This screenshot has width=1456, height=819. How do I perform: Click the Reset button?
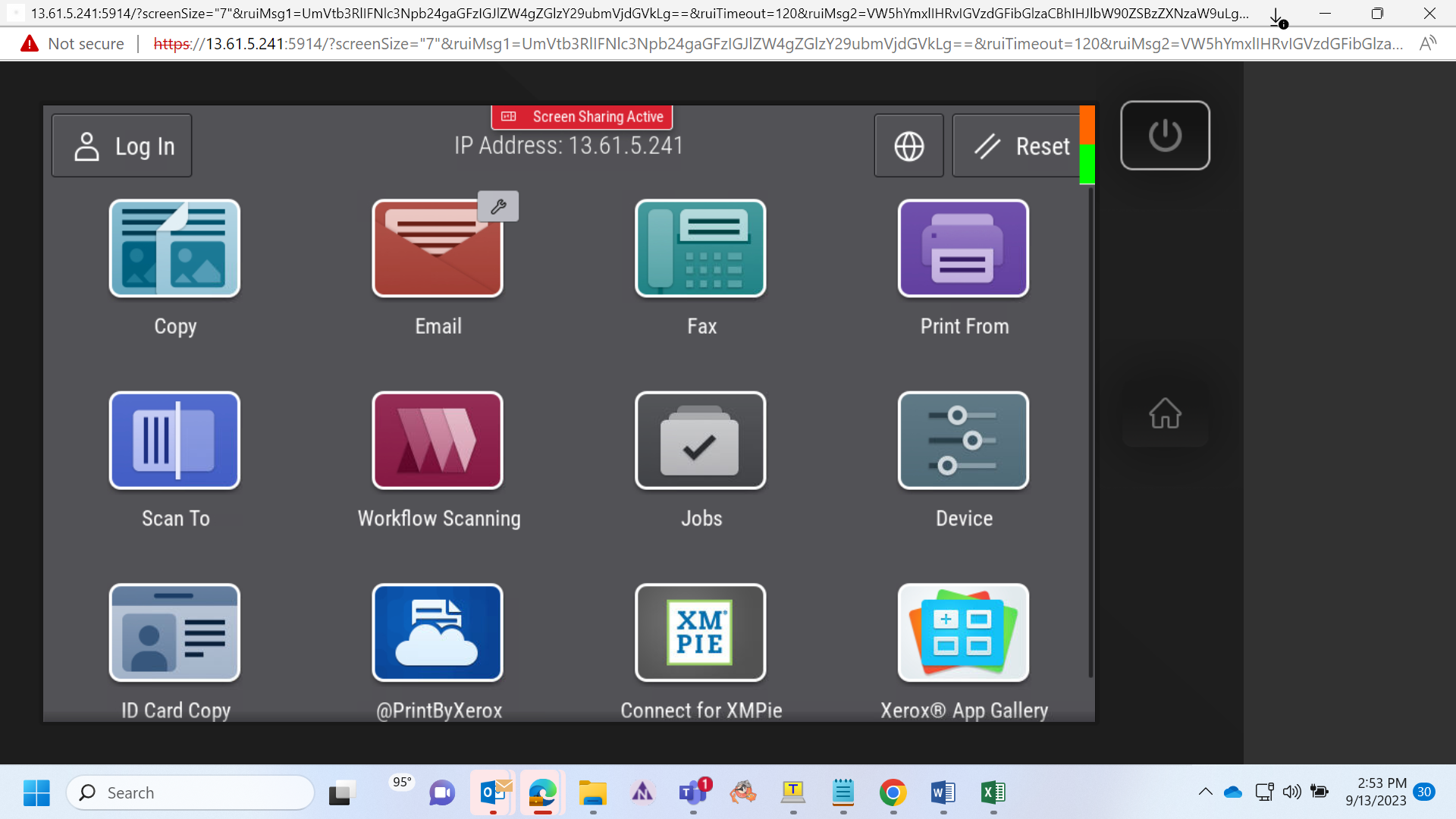[1016, 146]
